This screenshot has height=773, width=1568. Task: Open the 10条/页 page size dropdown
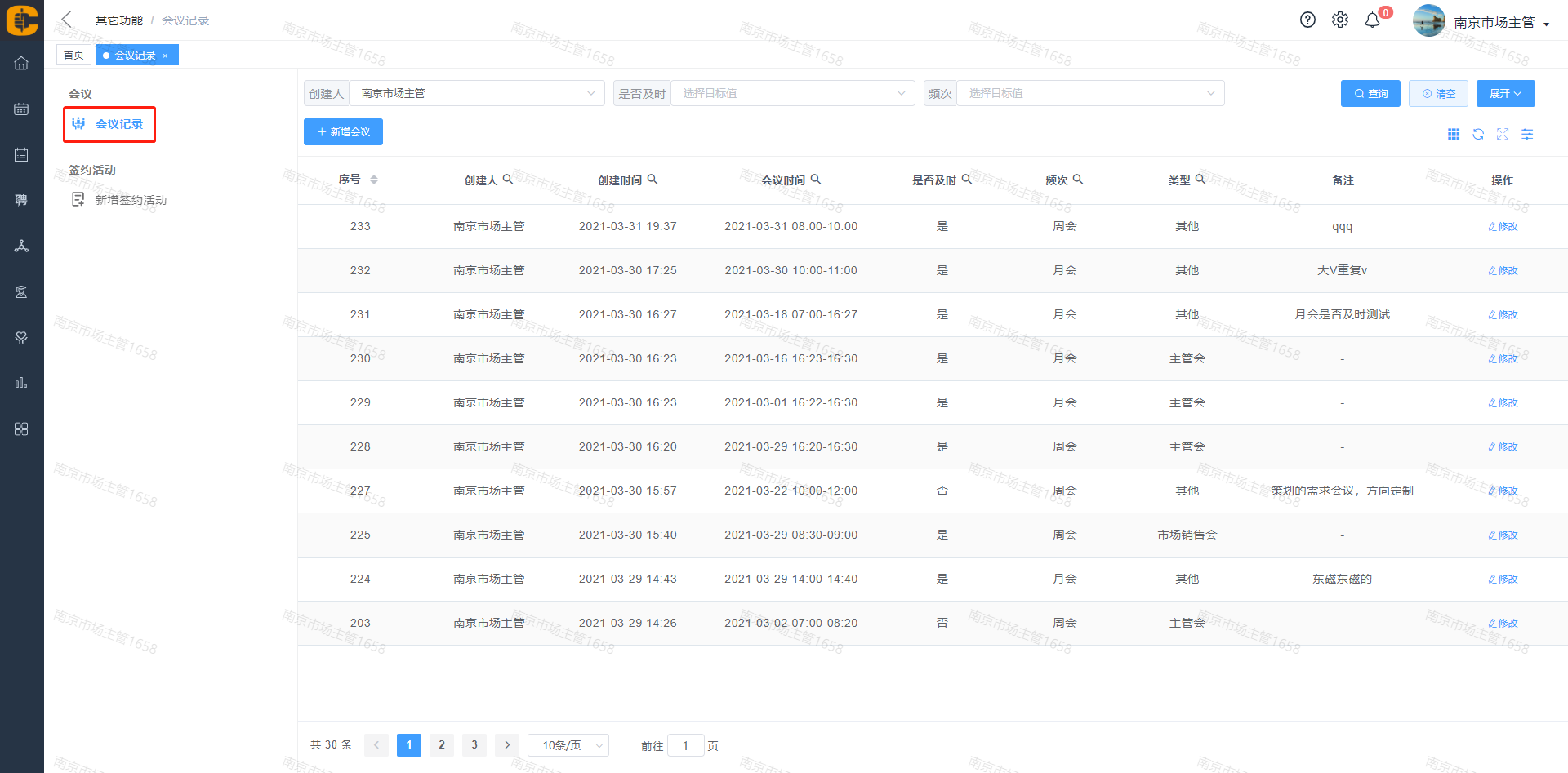click(x=568, y=745)
